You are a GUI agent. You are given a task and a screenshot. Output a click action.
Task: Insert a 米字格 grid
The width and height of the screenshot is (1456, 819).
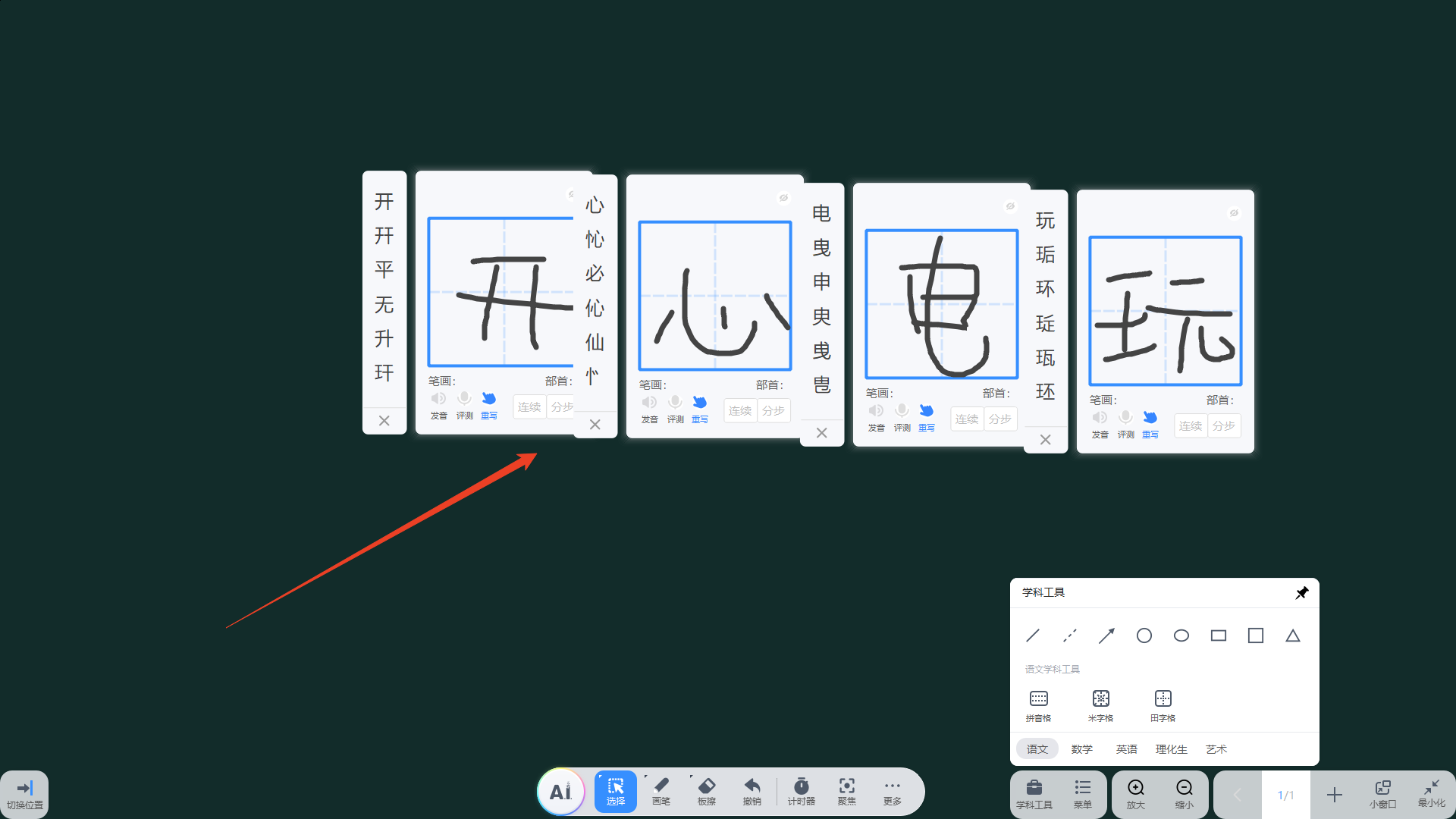1100,704
